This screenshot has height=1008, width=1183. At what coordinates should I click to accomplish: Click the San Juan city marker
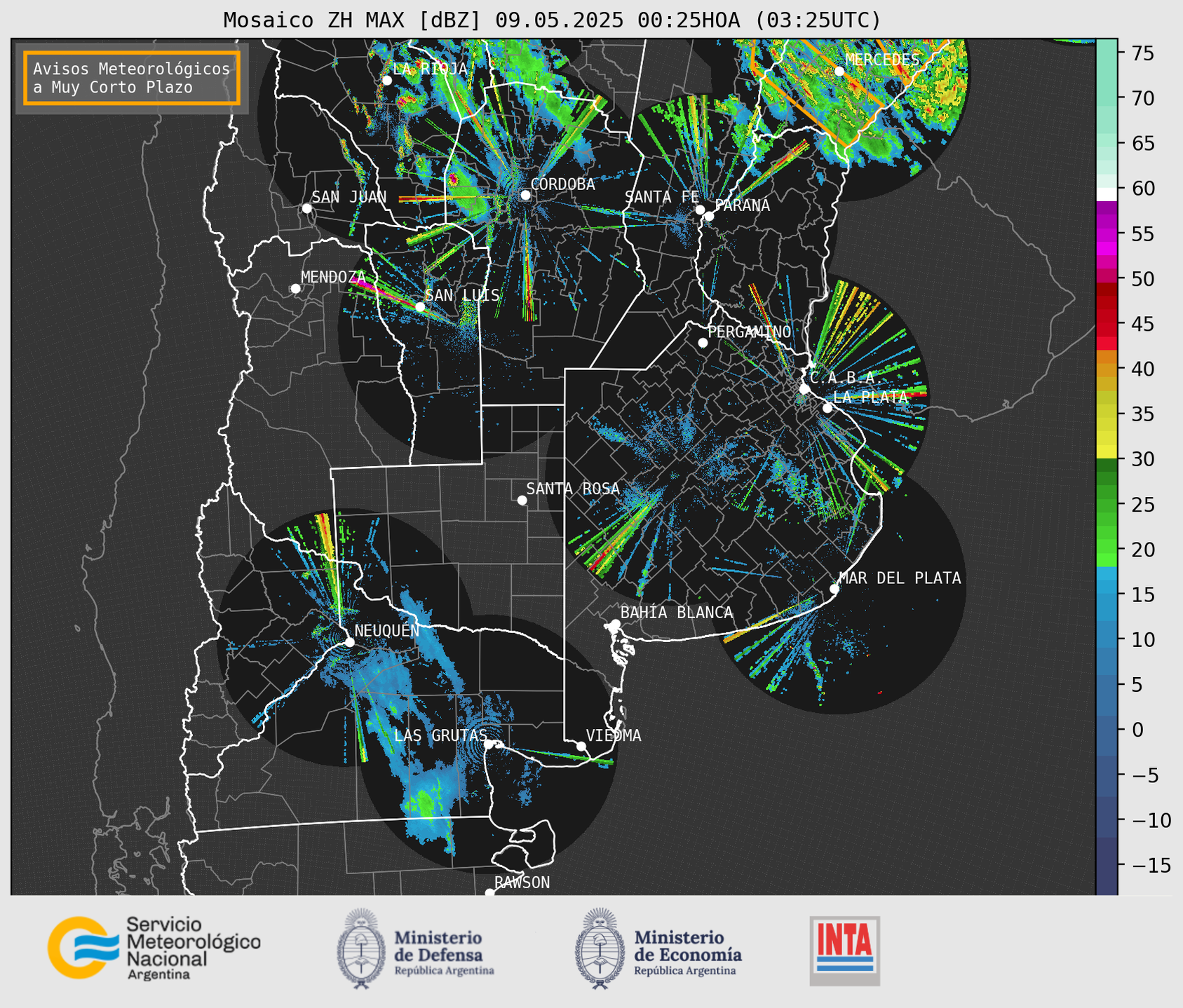[306, 208]
